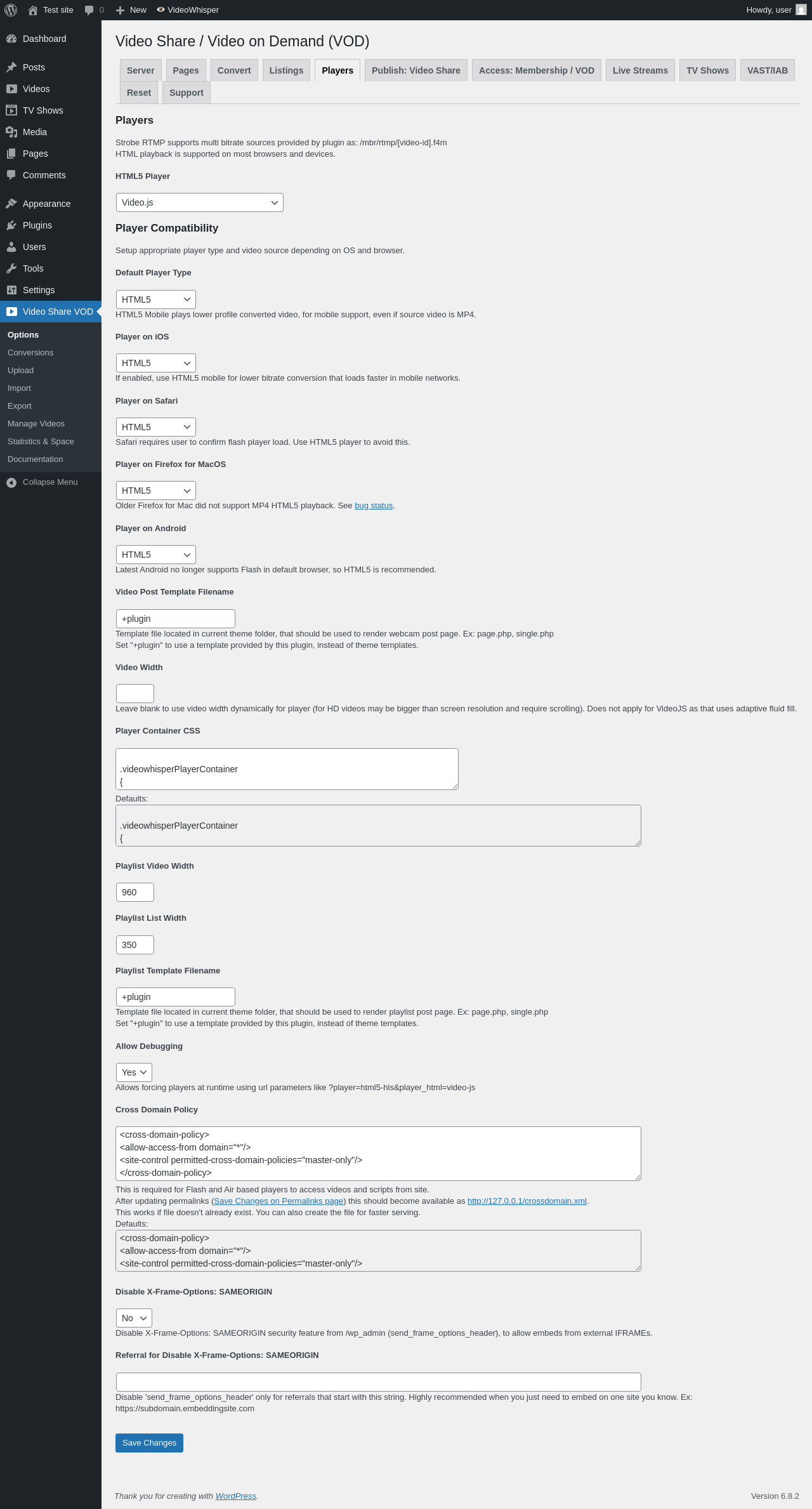
Task: Expand the Disable X-Frame-Options No dropdown
Action: [134, 1318]
